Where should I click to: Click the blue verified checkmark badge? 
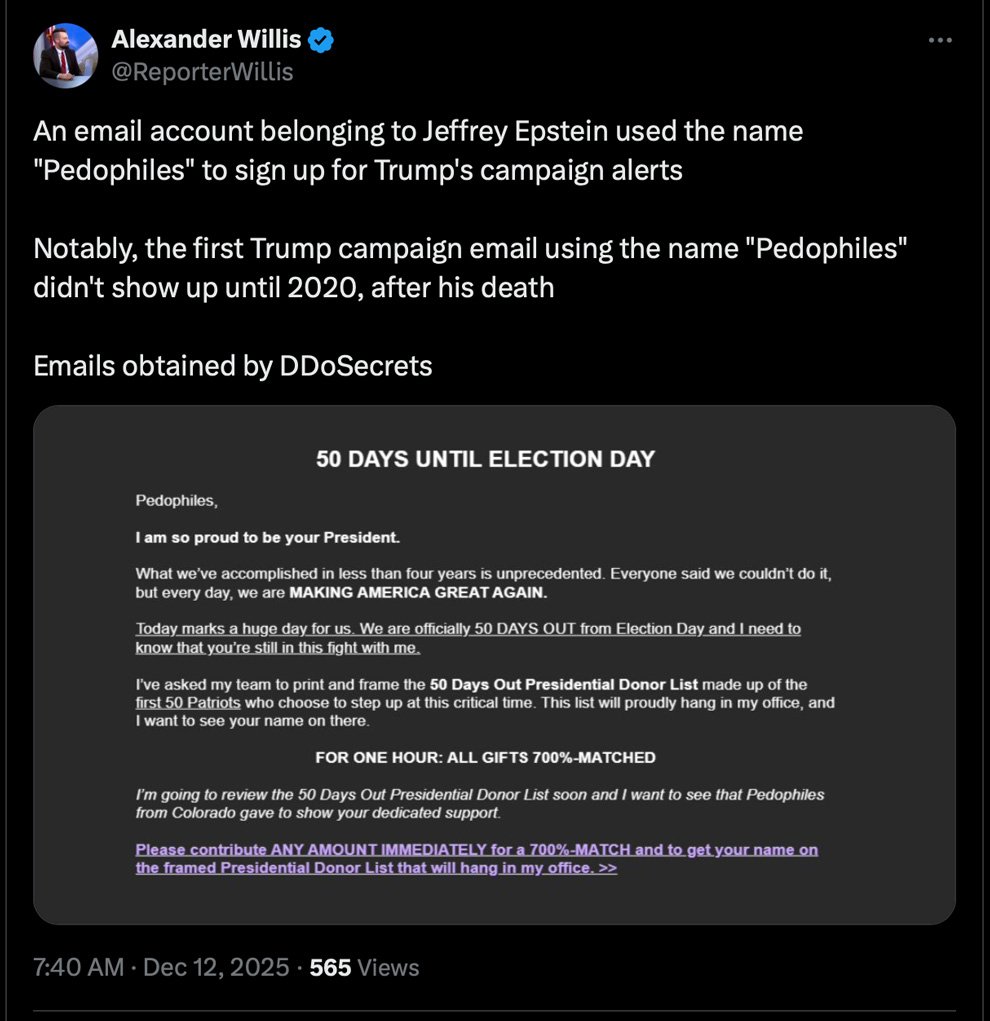pyautogui.click(x=321, y=40)
